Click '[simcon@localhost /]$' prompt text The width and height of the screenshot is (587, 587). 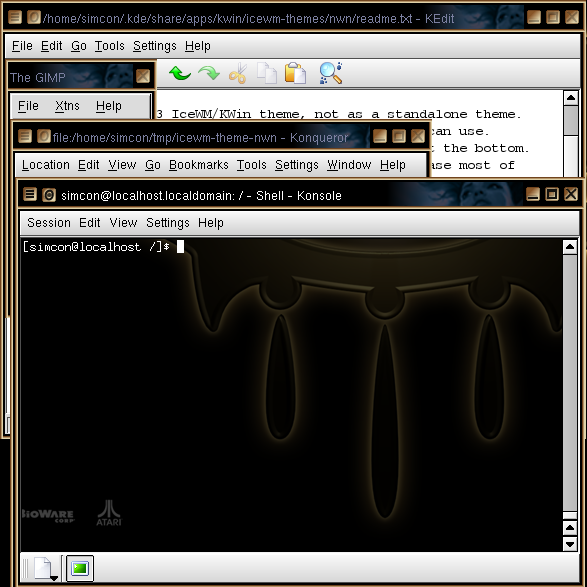(x=96, y=247)
